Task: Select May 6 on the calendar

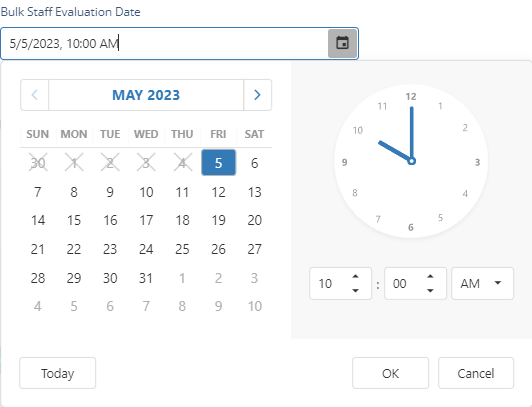Action: [254, 163]
